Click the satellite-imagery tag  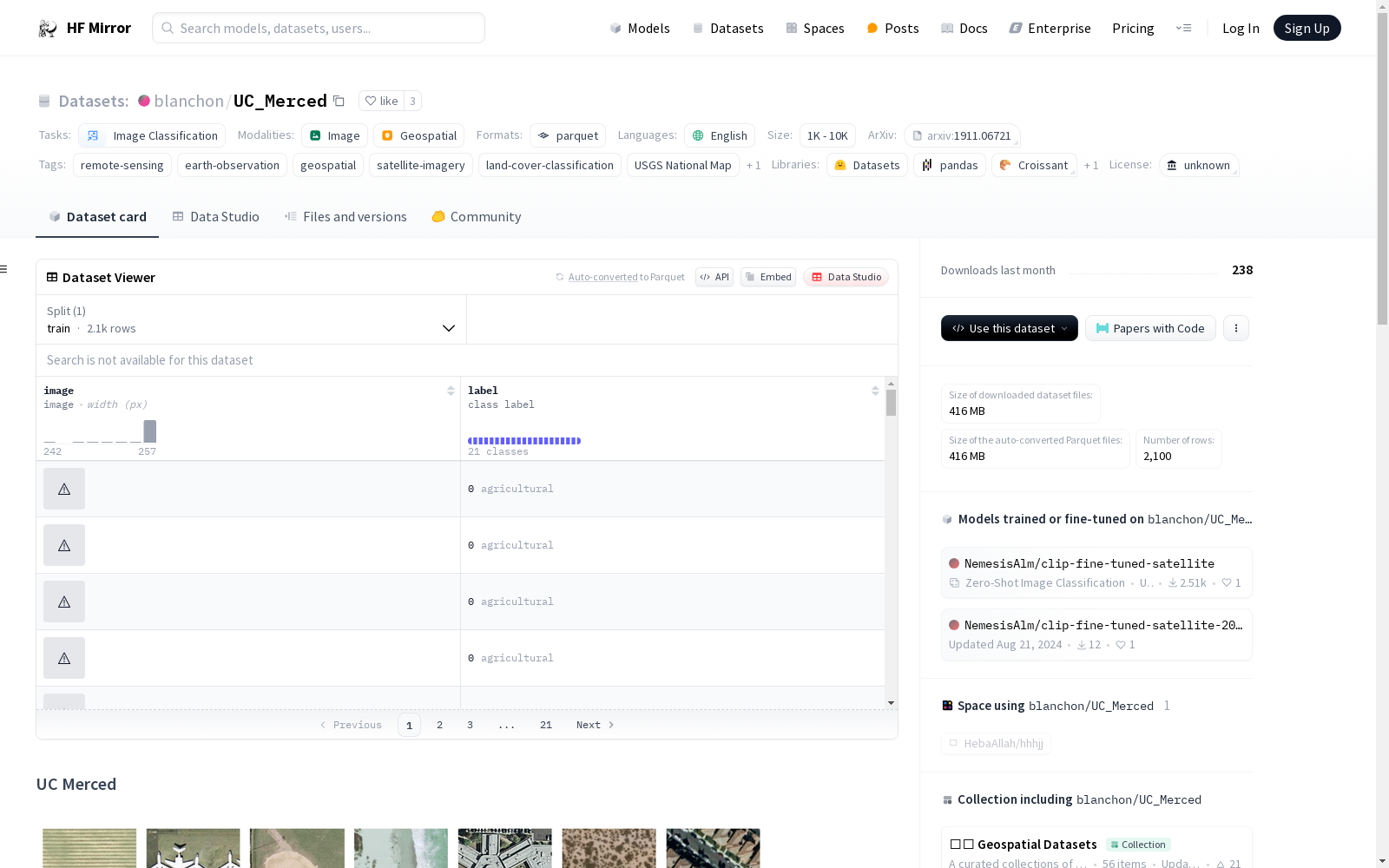tap(421, 165)
